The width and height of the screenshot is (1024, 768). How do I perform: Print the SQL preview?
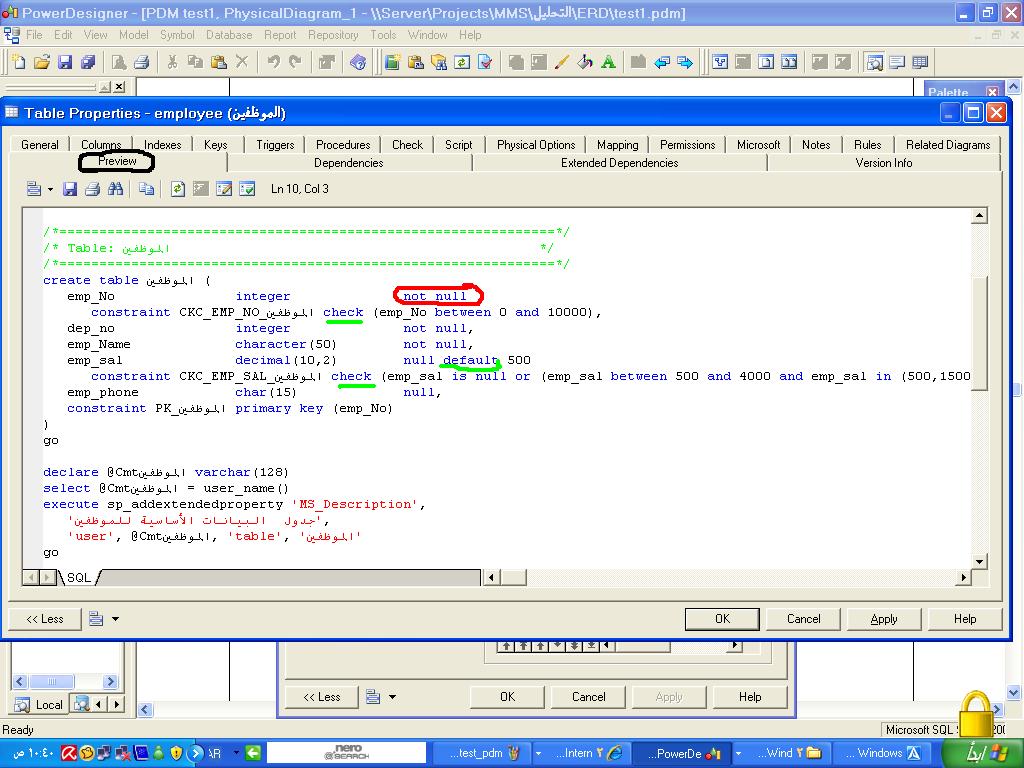(x=92, y=189)
